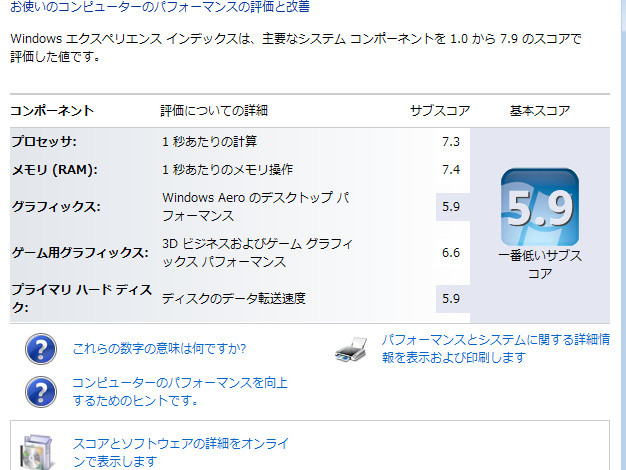Select the プロセッサ: row label
Image resolution: width=626 pixels, height=470 pixels.
pyautogui.click(x=44, y=141)
